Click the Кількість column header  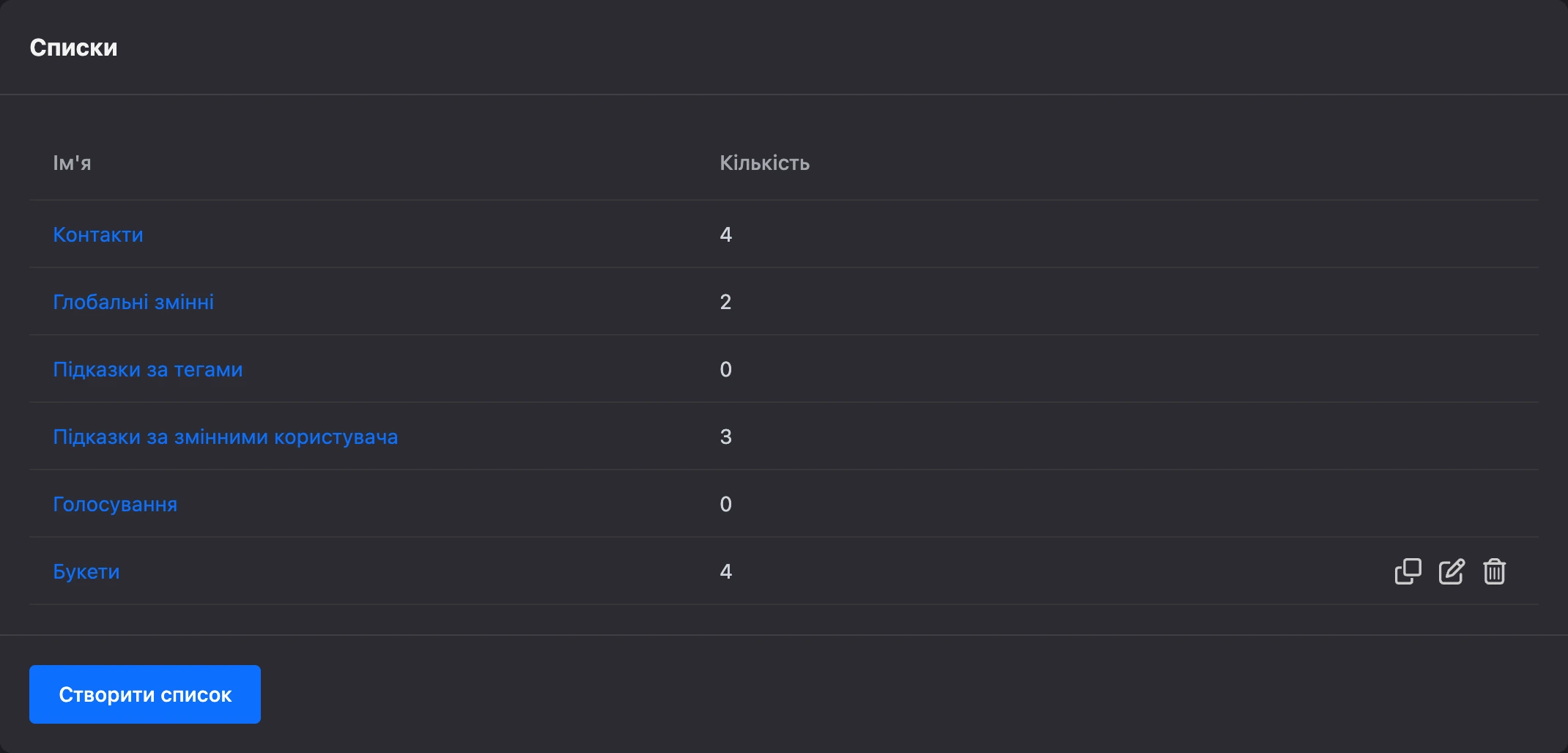[x=764, y=163]
